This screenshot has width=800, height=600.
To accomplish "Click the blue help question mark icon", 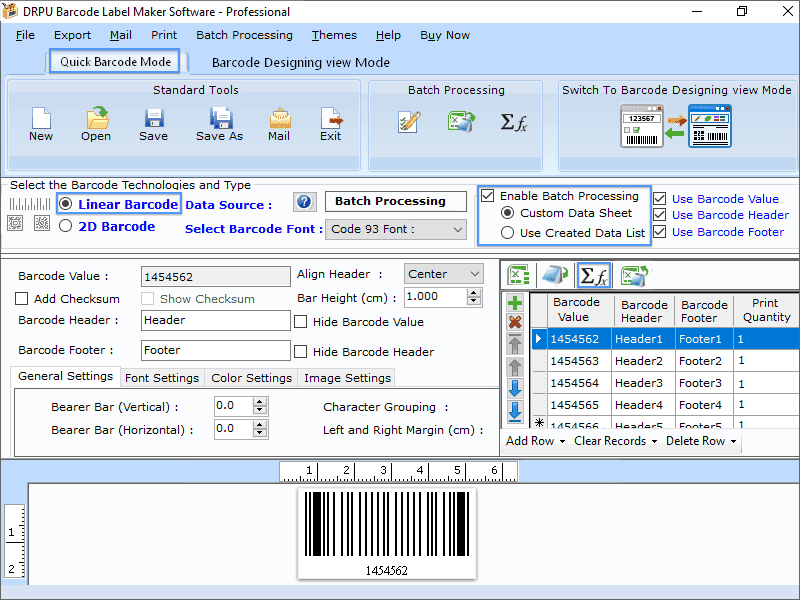I will 305,202.
